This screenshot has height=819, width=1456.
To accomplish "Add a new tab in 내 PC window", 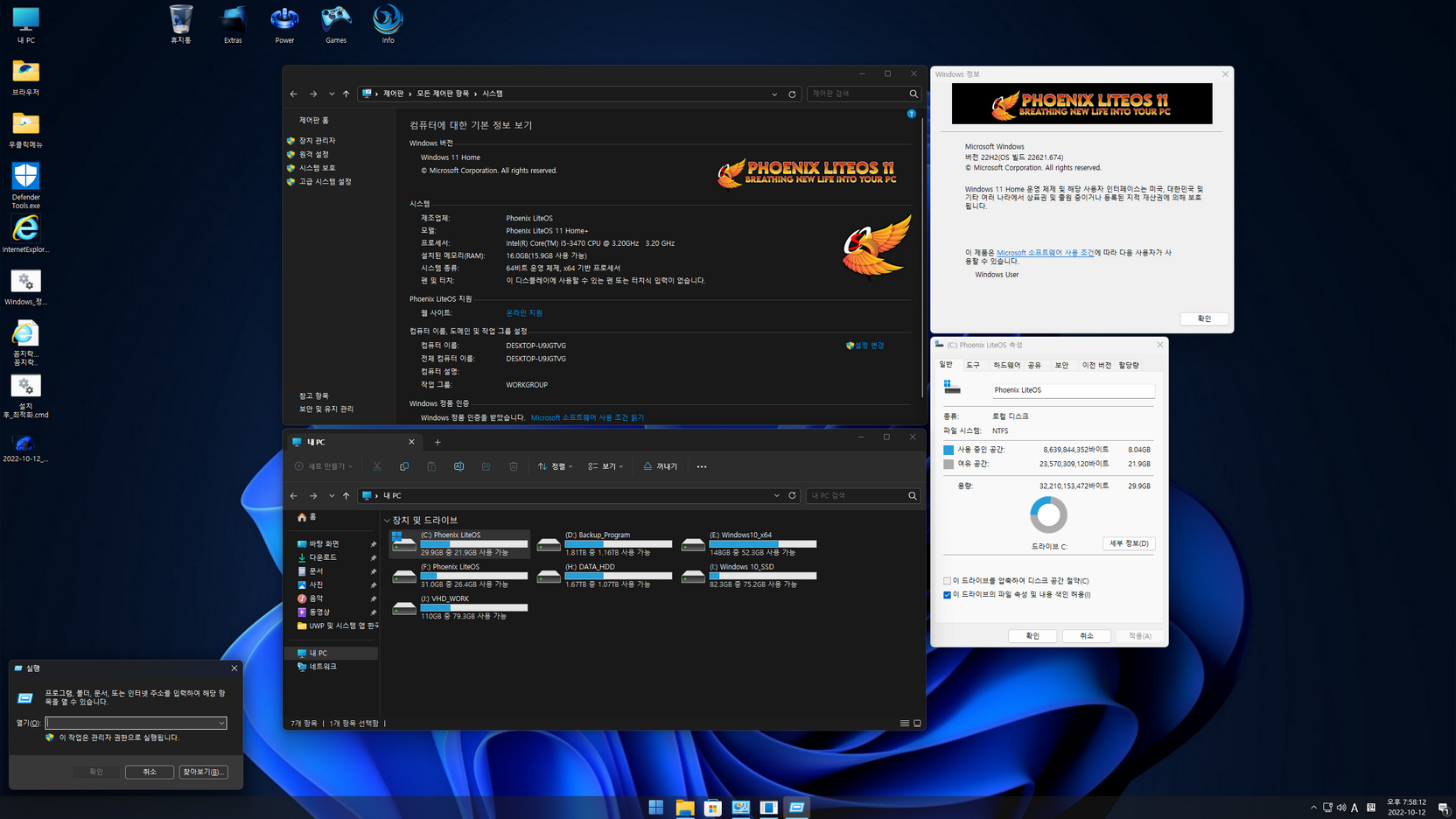I will click(x=437, y=442).
